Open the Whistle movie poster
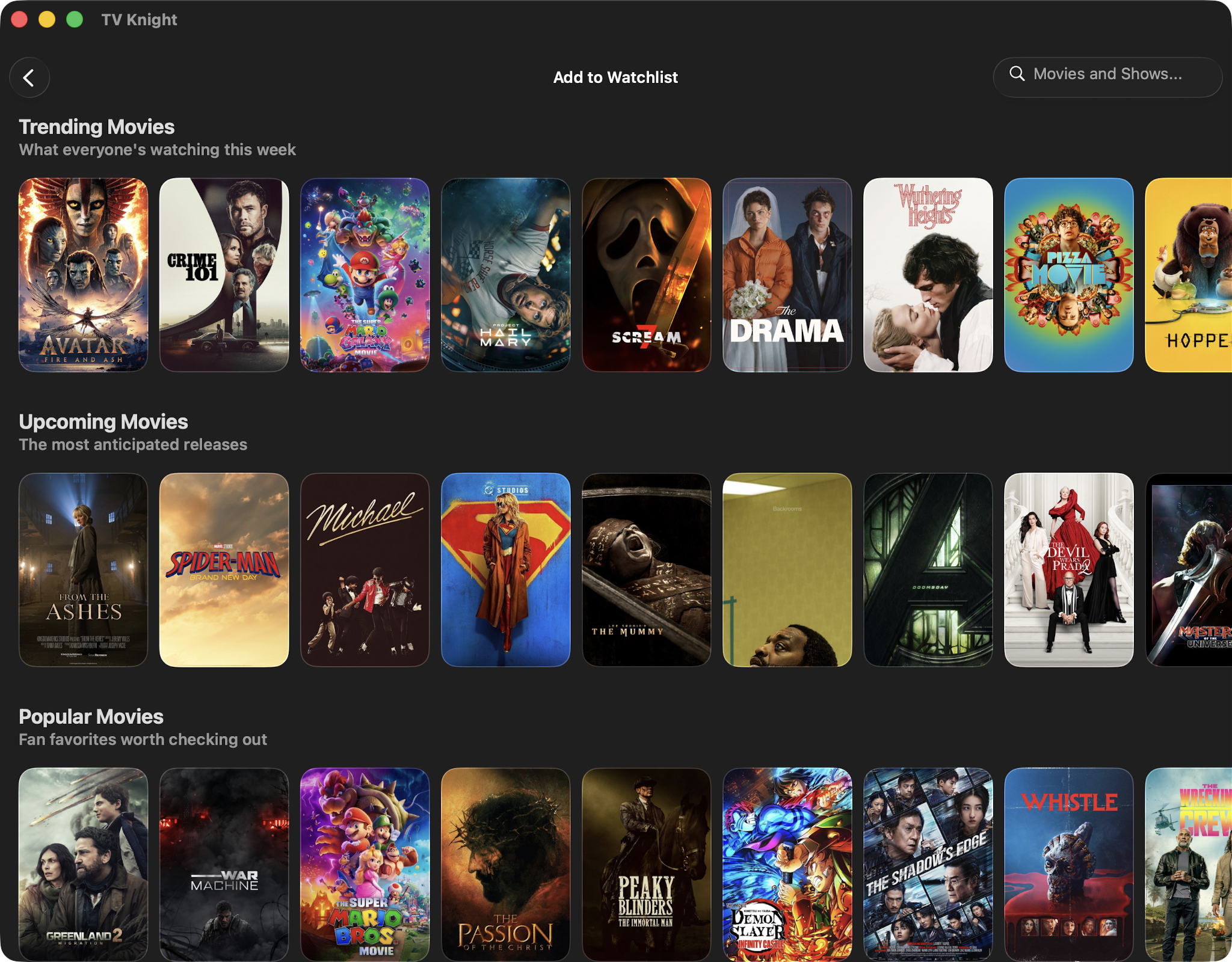Image resolution: width=1232 pixels, height=962 pixels. click(1068, 864)
